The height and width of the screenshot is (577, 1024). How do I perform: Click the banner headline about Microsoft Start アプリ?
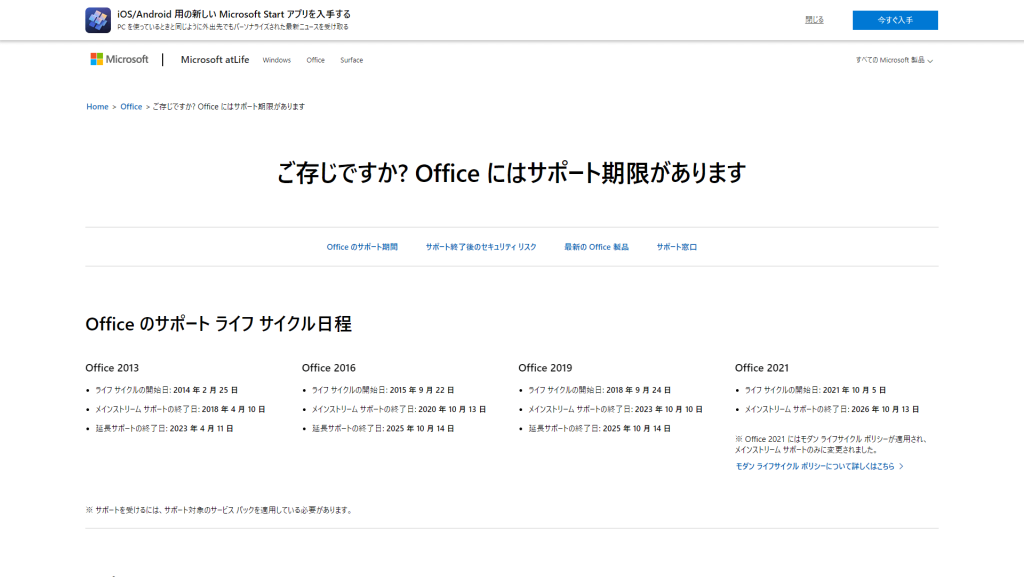[x=234, y=14]
